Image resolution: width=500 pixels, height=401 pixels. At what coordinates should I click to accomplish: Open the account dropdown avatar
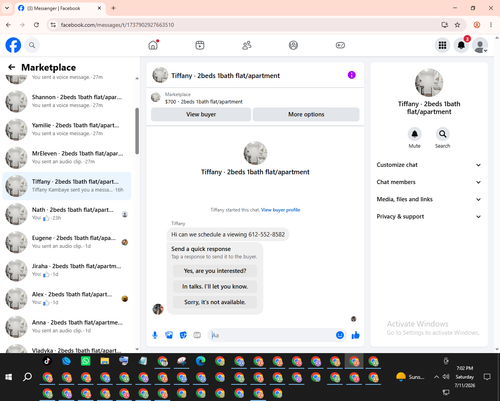pos(480,45)
